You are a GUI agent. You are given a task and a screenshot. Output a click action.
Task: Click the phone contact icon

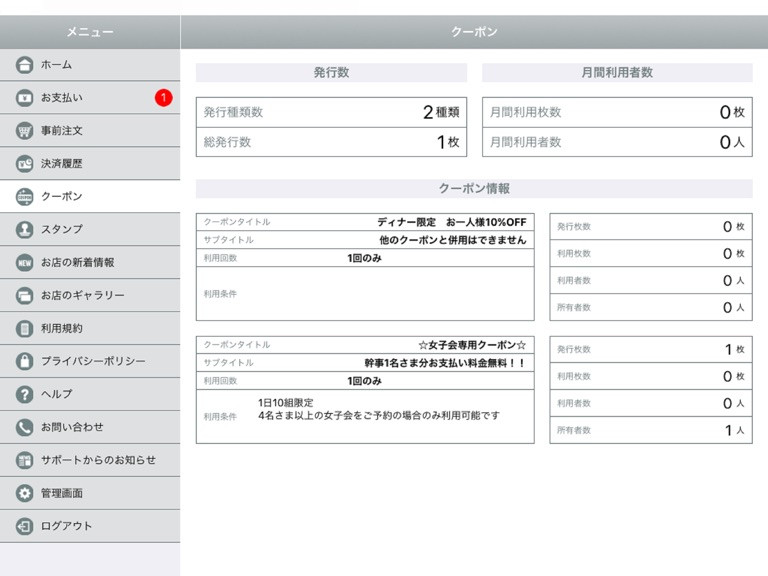point(24,427)
